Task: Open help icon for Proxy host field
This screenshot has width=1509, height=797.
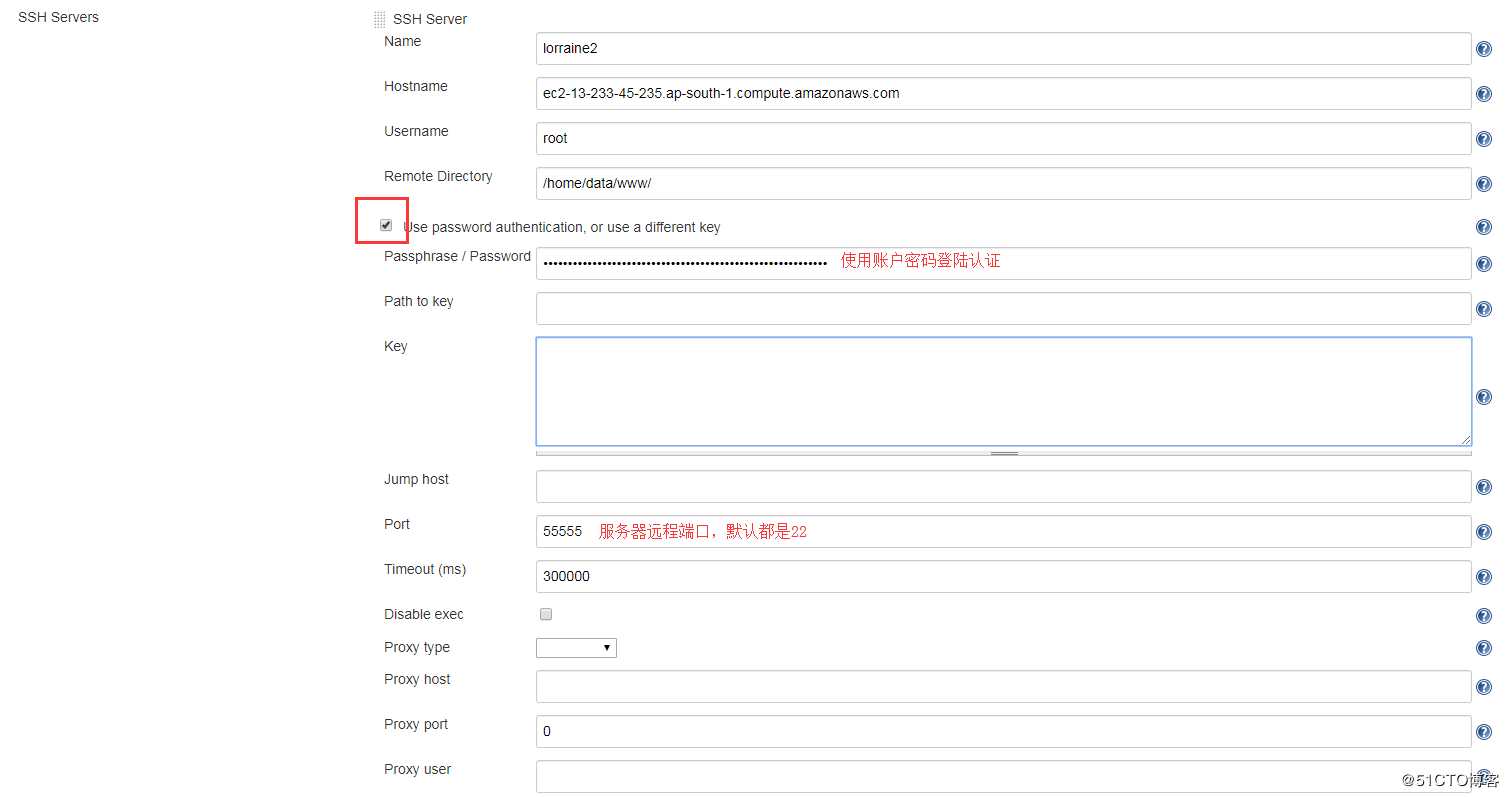Action: (x=1484, y=687)
